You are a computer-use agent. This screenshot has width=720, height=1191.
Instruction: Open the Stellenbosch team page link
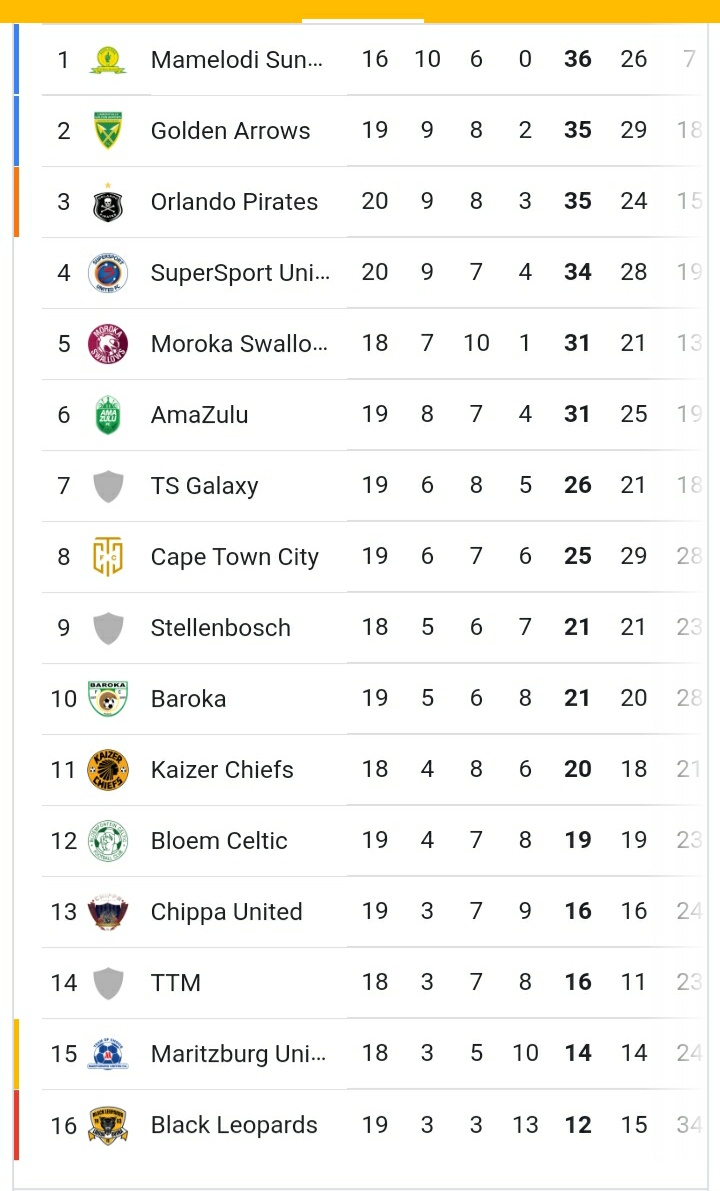pyautogui.click(x=220, y=628)
